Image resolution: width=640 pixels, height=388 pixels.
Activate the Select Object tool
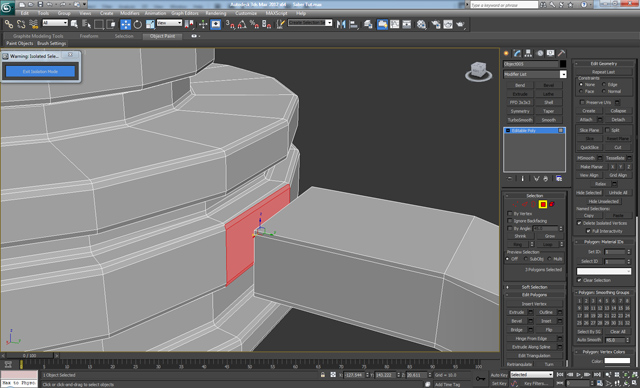click(74, 24)
